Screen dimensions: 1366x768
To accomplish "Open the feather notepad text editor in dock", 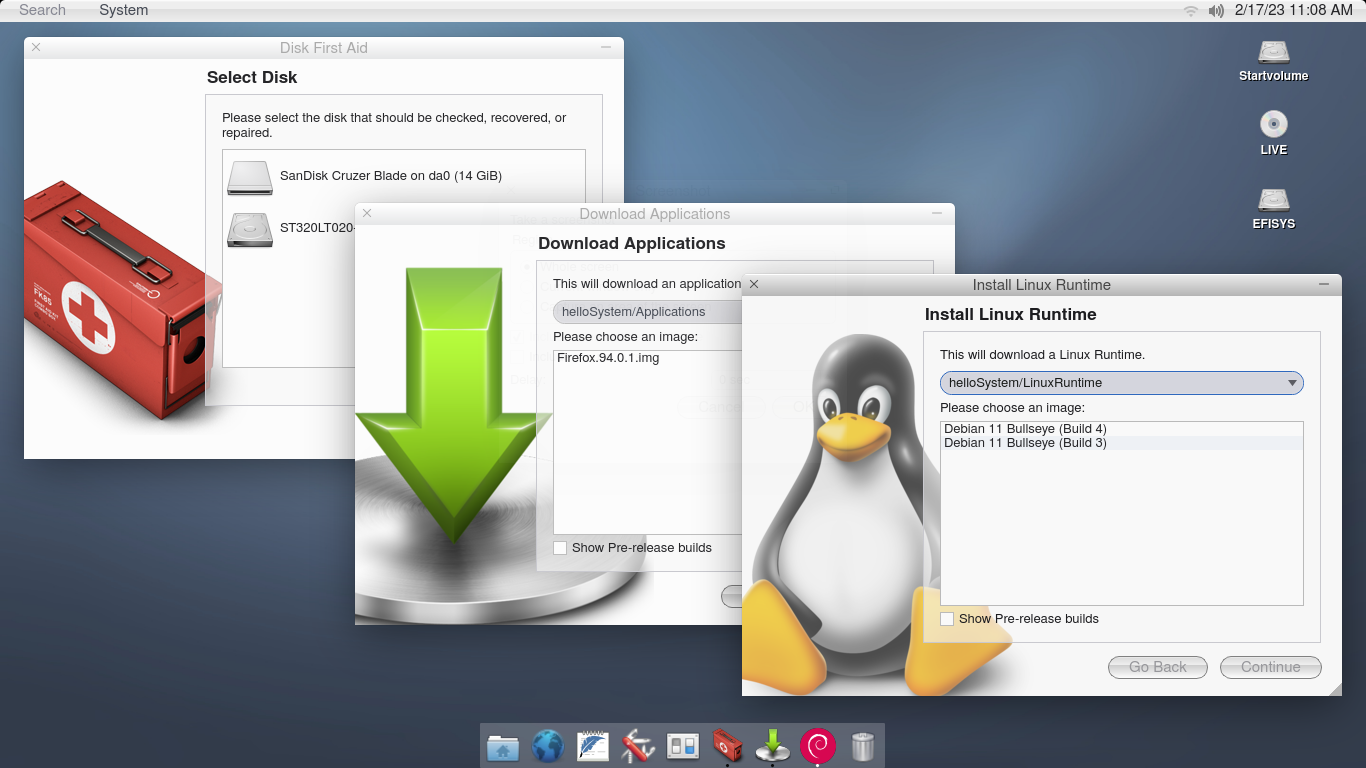I will [593, 746].
